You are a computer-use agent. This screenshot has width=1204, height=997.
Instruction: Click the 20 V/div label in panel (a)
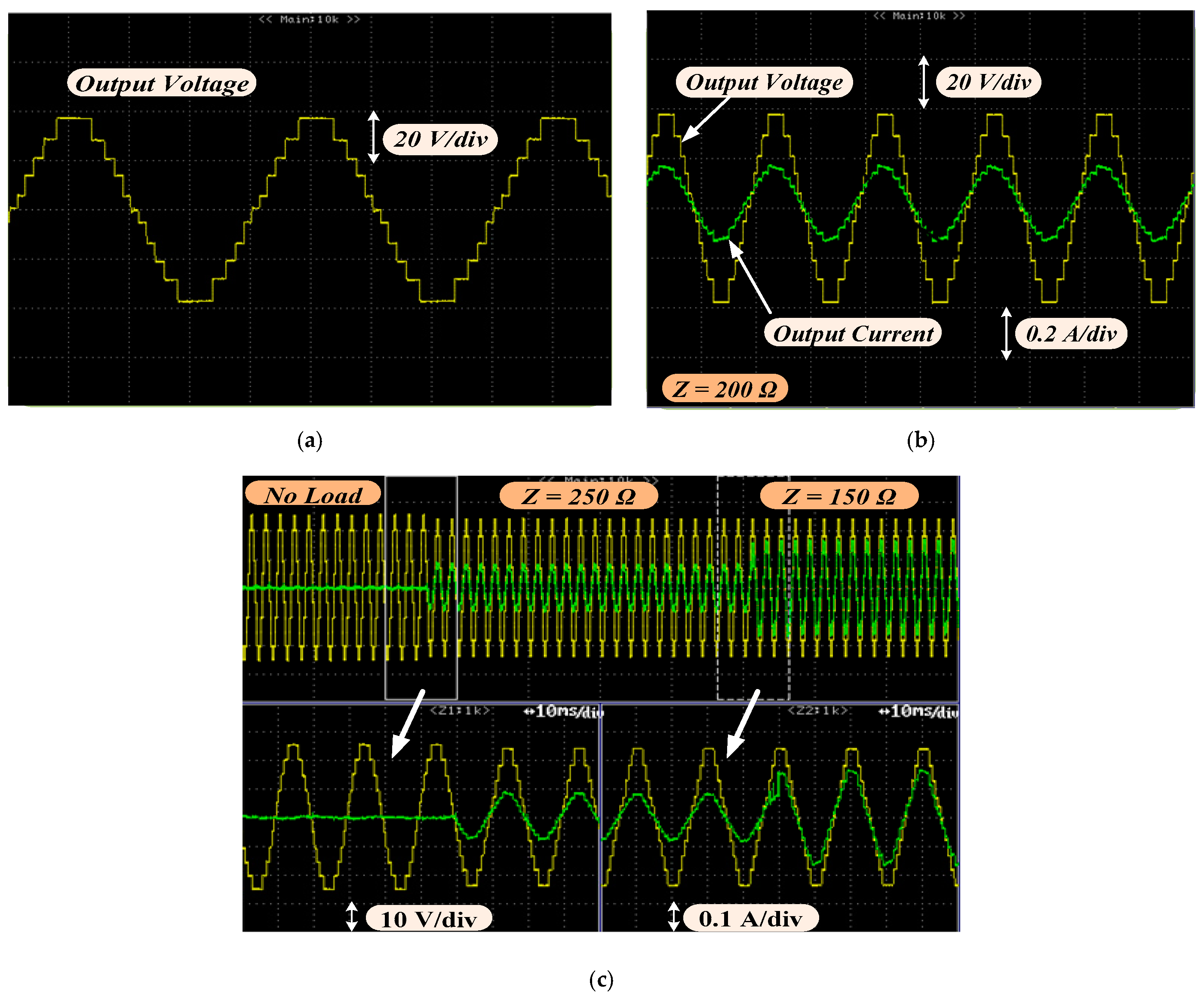(440, 139)
